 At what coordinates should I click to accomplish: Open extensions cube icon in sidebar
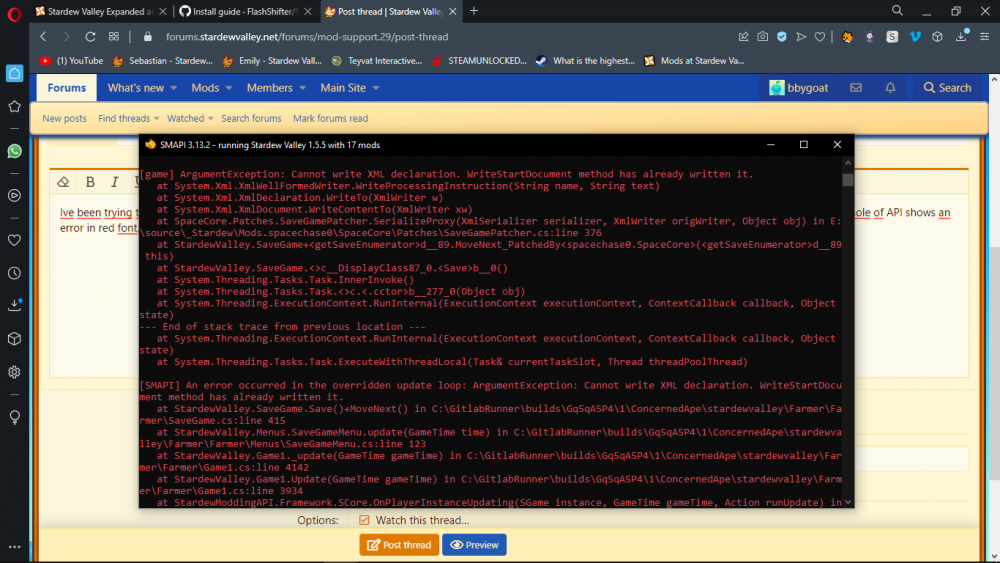(x=14, y=339)
